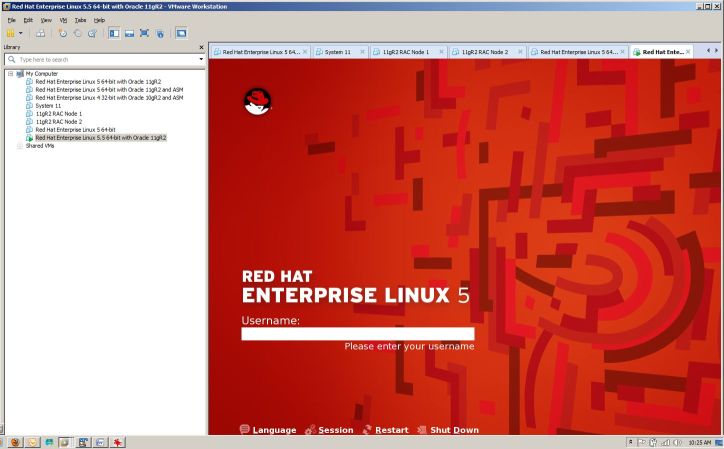The height and width of the screenshot is (449, 724).
Task: Collapse the My Computer tree node
Action: (x=10, y=73)
